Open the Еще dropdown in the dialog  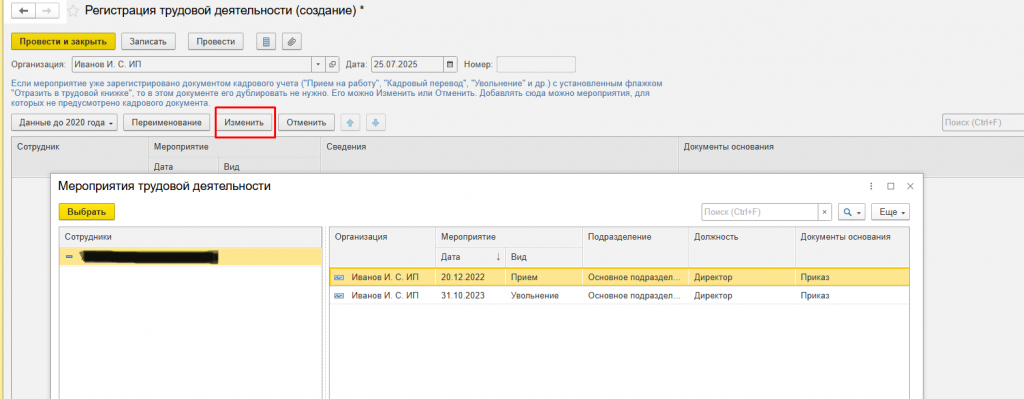tap(891, 212)
